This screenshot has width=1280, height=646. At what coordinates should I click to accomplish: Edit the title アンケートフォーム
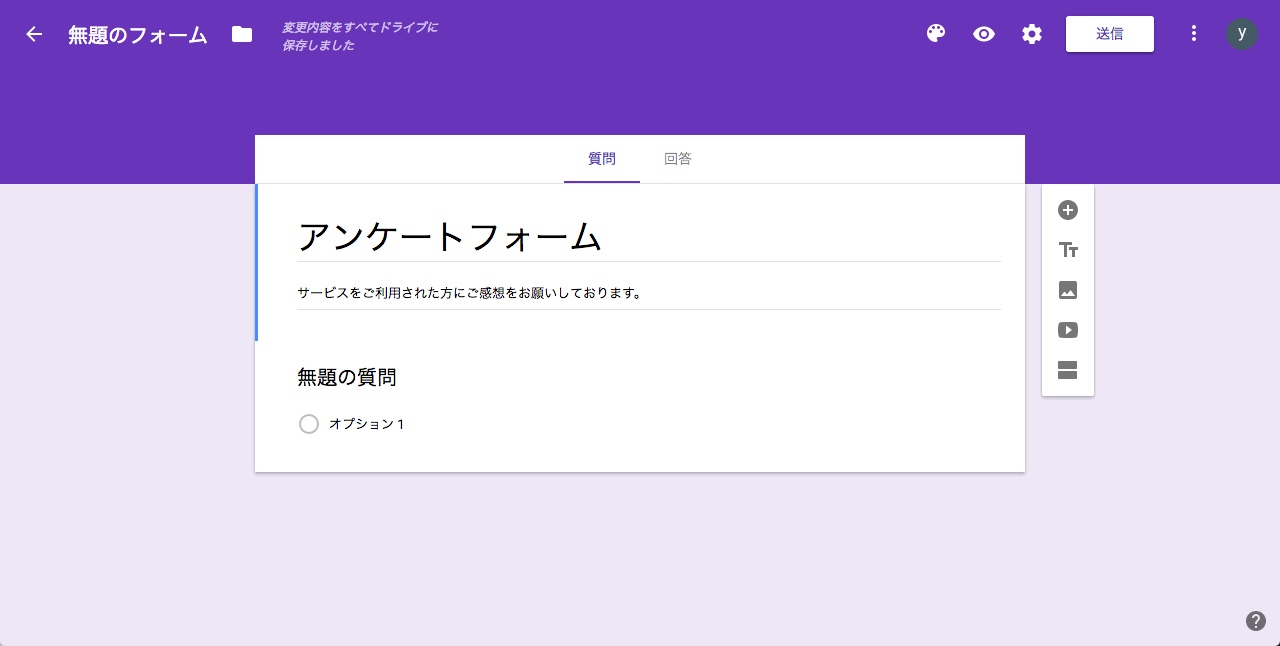click(649, 237)
